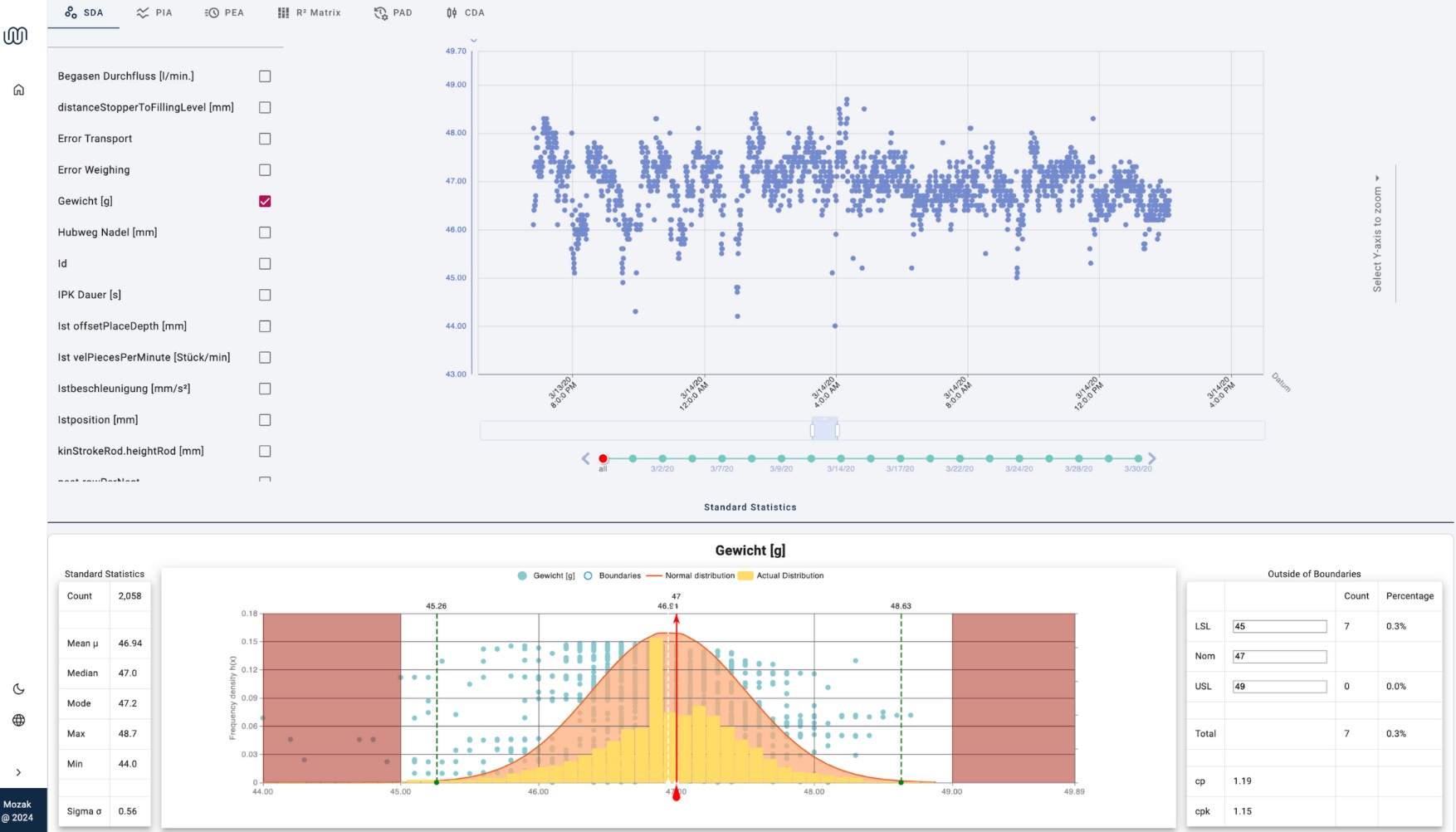Switch to the PIA tab
Screen dimensions: 1456x832
tap(154, 13)
